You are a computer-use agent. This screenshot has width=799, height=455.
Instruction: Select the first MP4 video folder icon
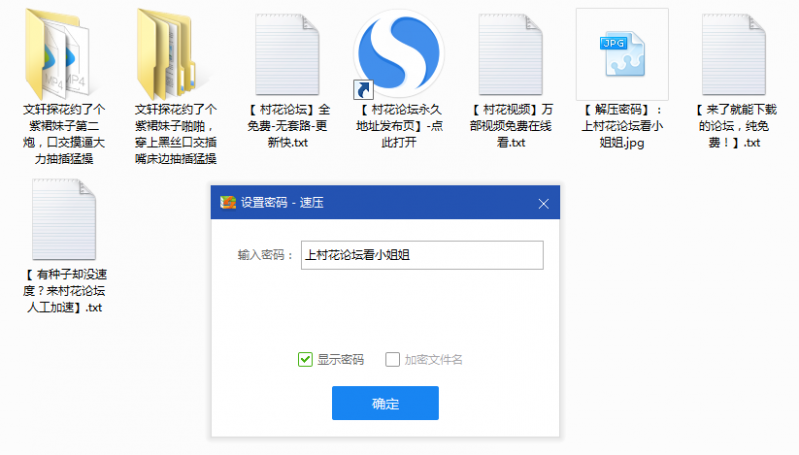58,50
